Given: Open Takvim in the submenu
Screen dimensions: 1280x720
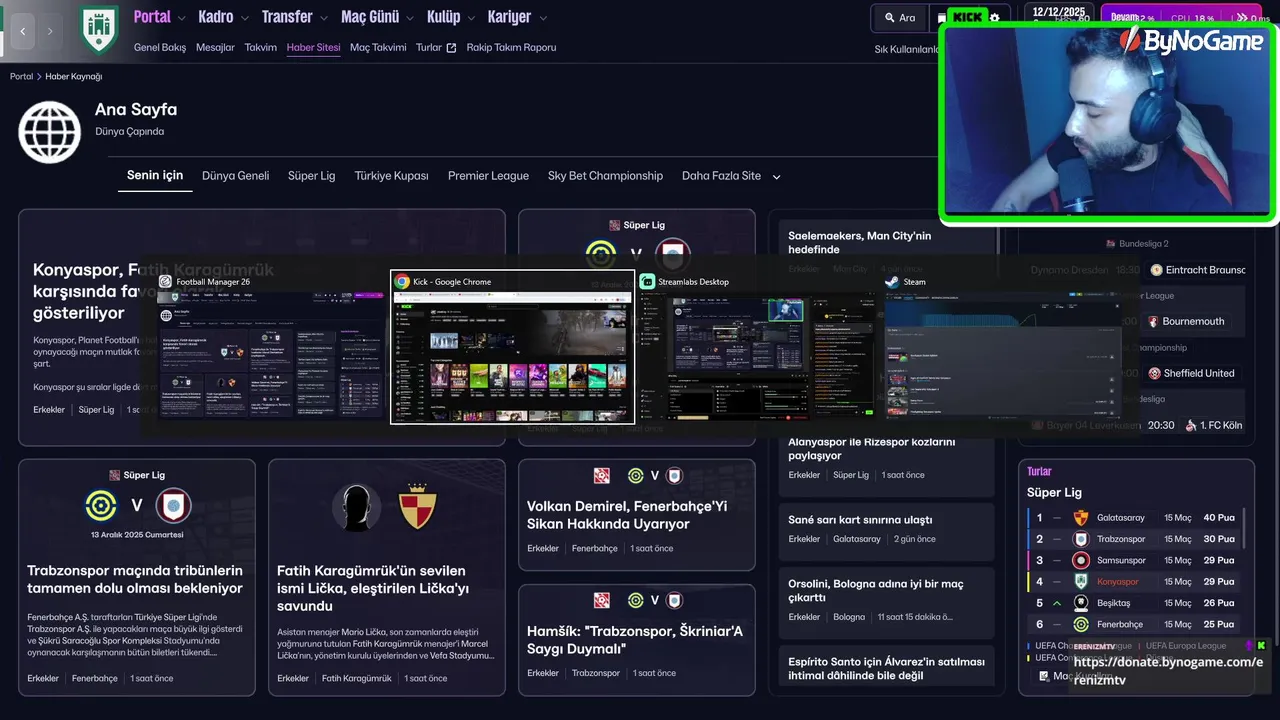Looking at the screenshot, I should click(x=261, y=48).
